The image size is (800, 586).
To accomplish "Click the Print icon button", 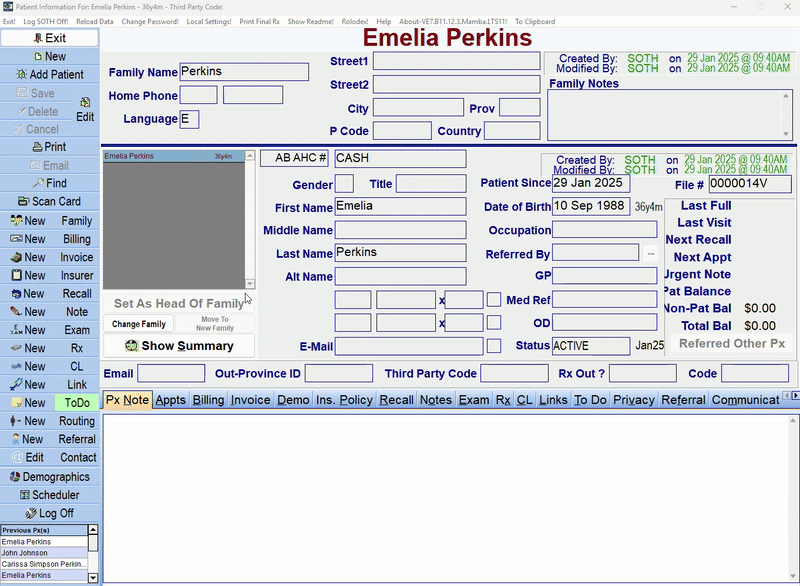I will [50, 147].
